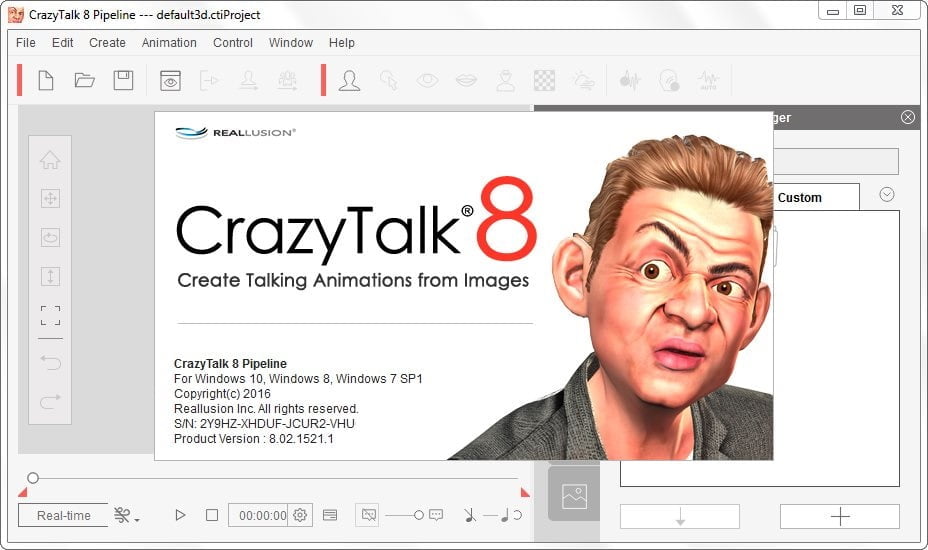The height and width of the screenshot is (550, 928).
Task: Click the Play button
Action: tap(181, 515)
